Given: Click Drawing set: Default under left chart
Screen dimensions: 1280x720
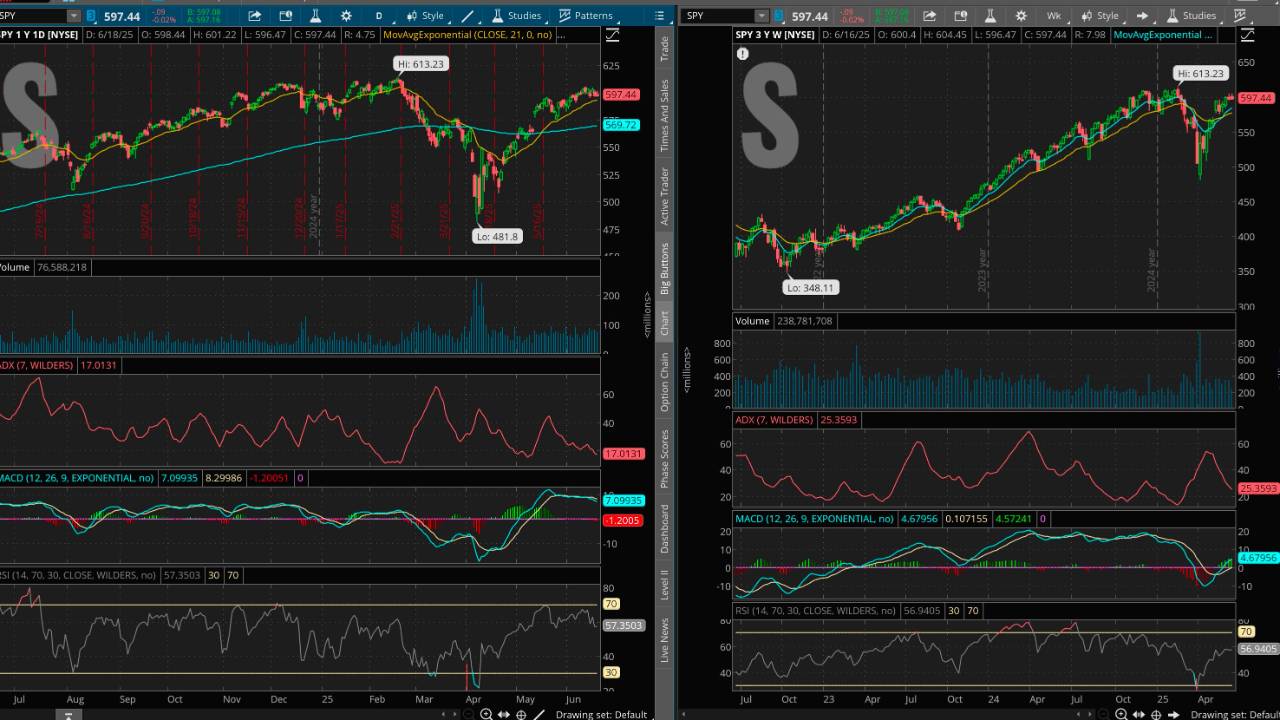Looking at the screenshot, I should click(x=602, y=714).
